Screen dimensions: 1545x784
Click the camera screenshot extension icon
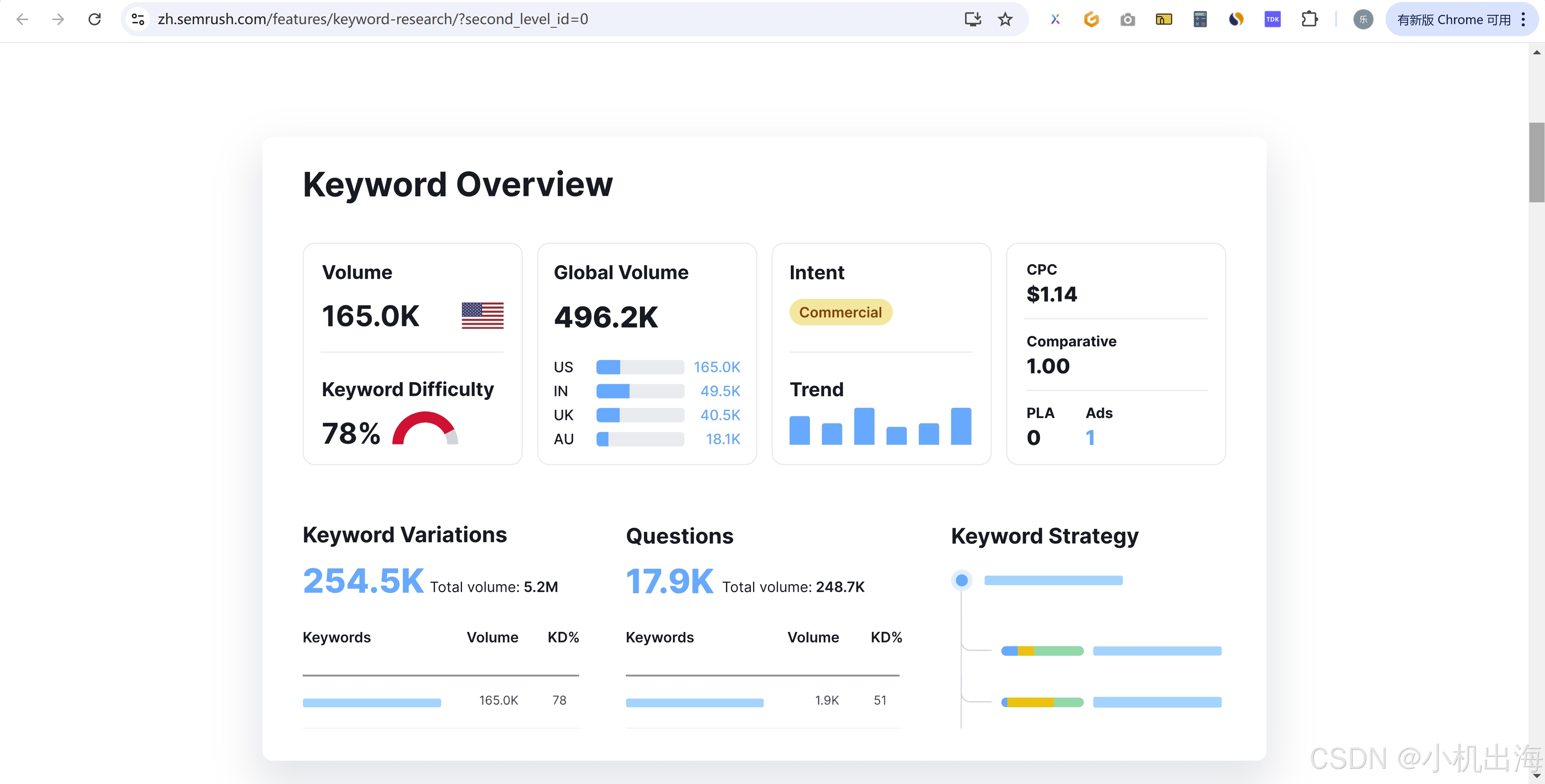[1128, 19]
